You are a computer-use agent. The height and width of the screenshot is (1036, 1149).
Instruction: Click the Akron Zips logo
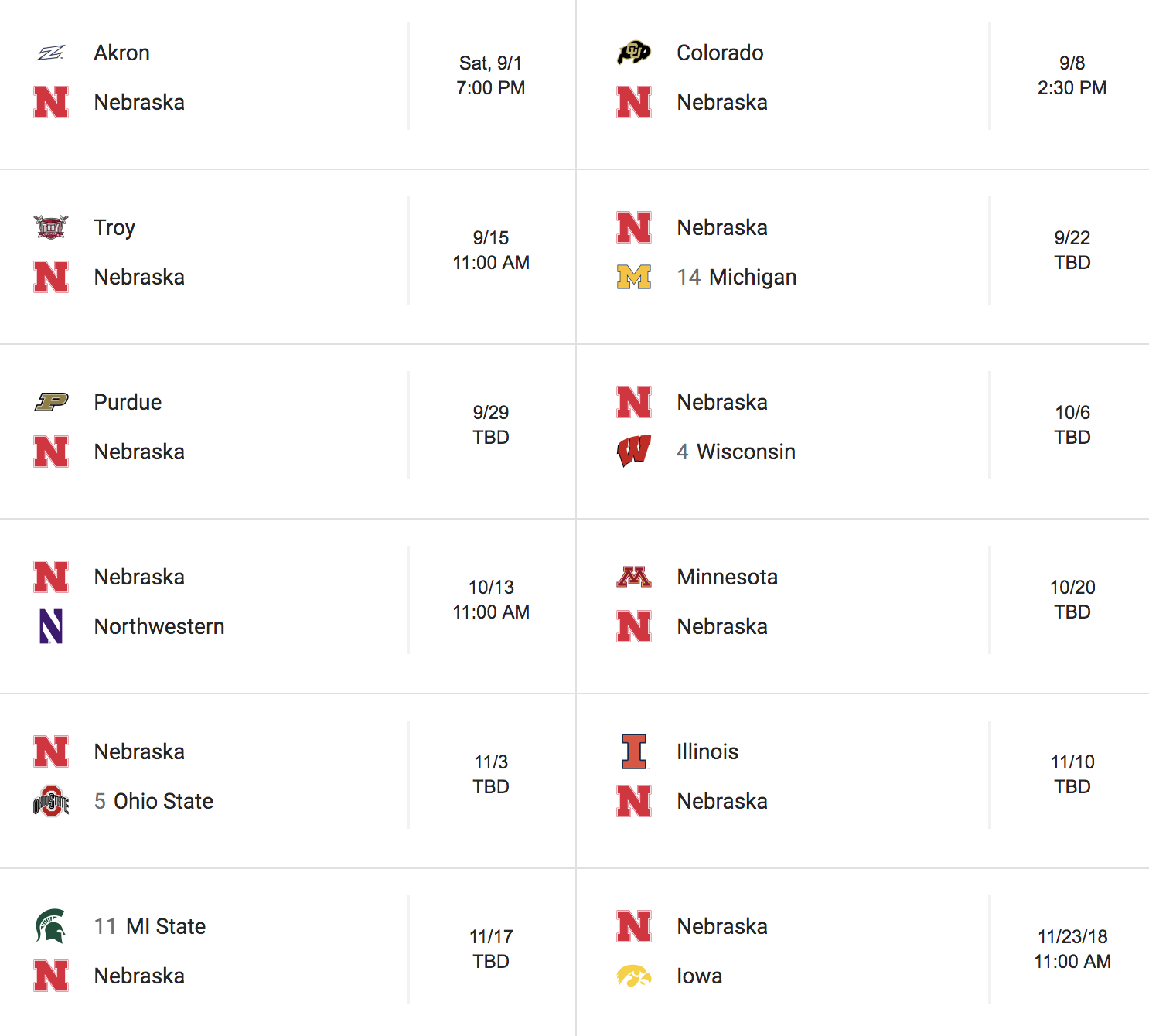(51, 53)
